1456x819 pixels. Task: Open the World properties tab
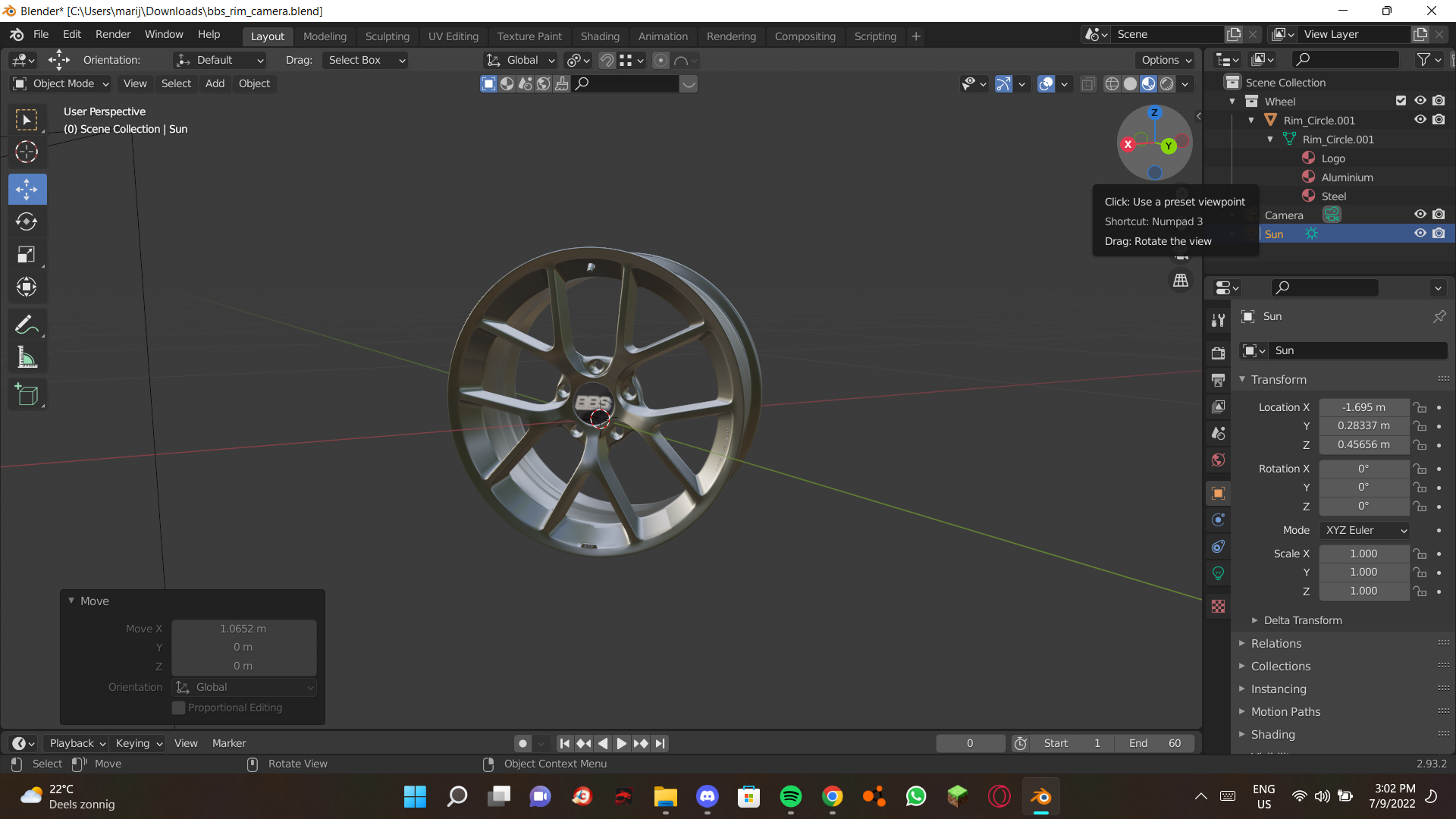[1218, 460]
